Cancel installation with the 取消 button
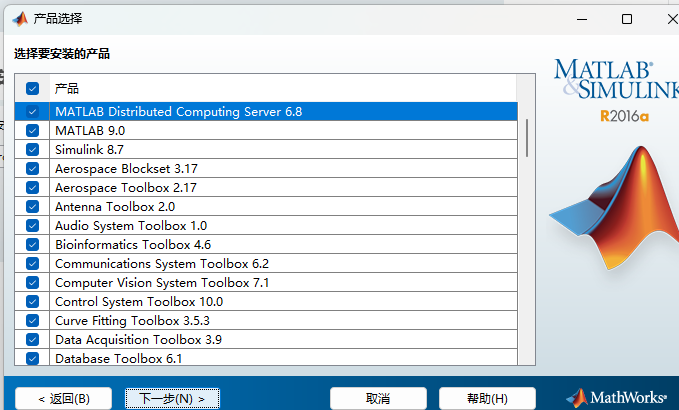The image size is (679, 410). 378,398
